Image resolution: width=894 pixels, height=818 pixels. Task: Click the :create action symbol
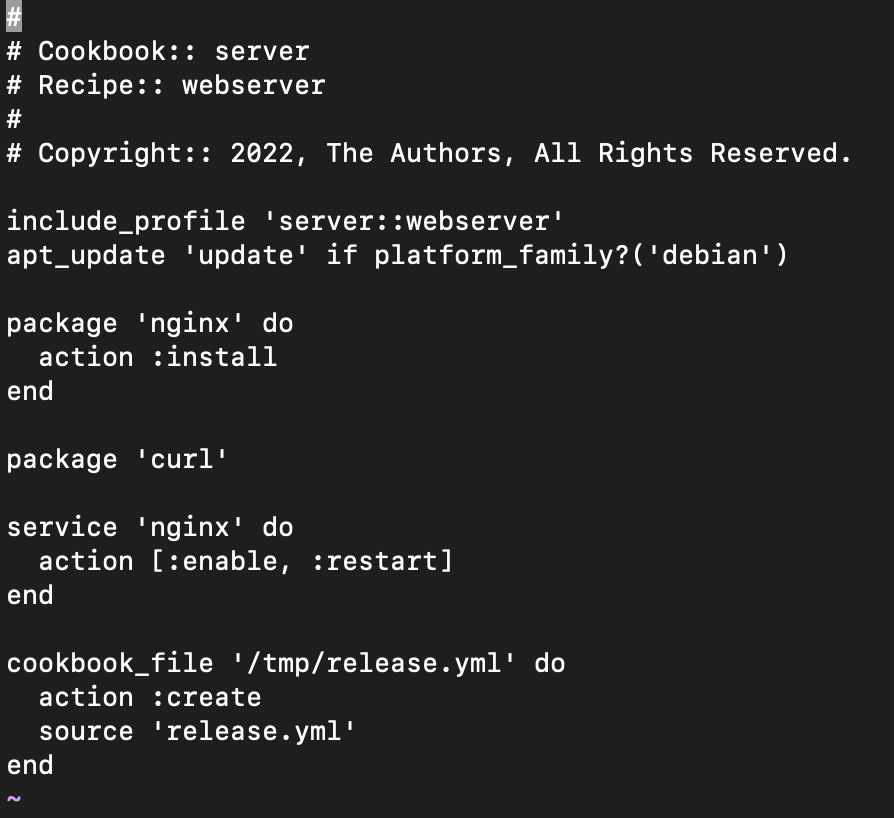point(206,697)
